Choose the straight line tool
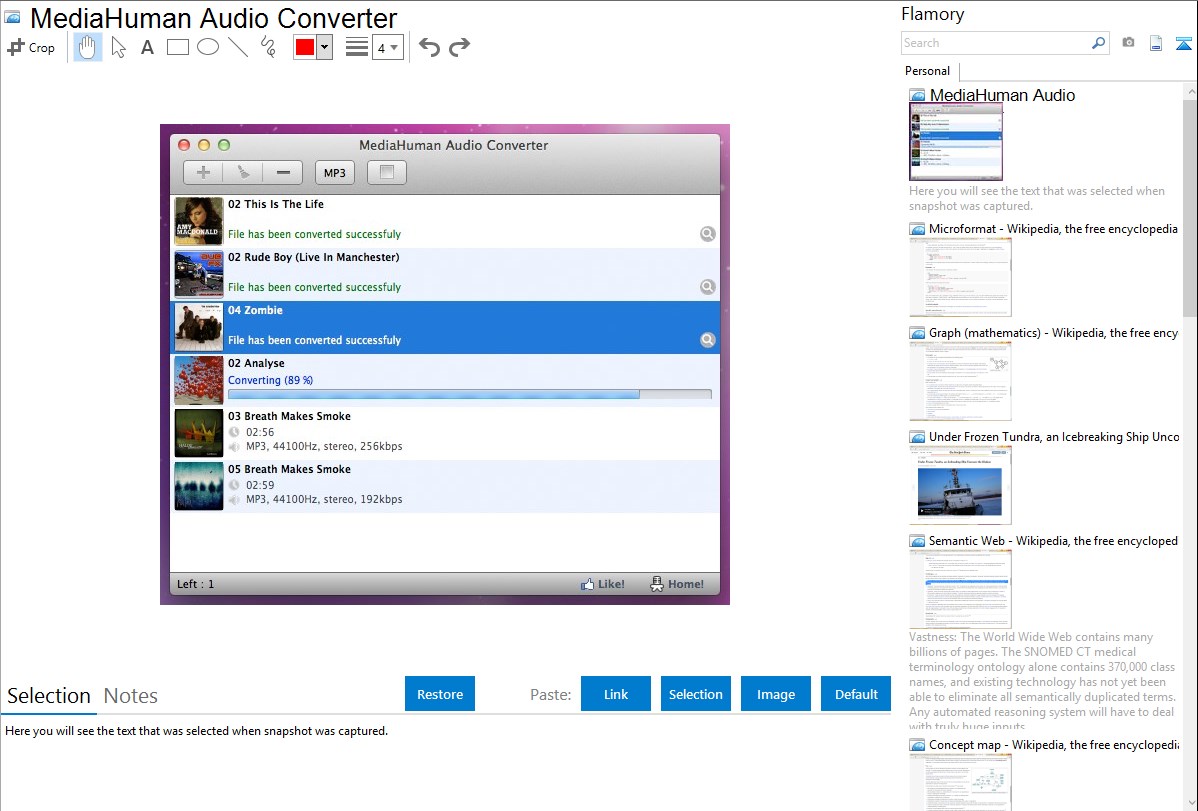 click(x=238, y=47)
